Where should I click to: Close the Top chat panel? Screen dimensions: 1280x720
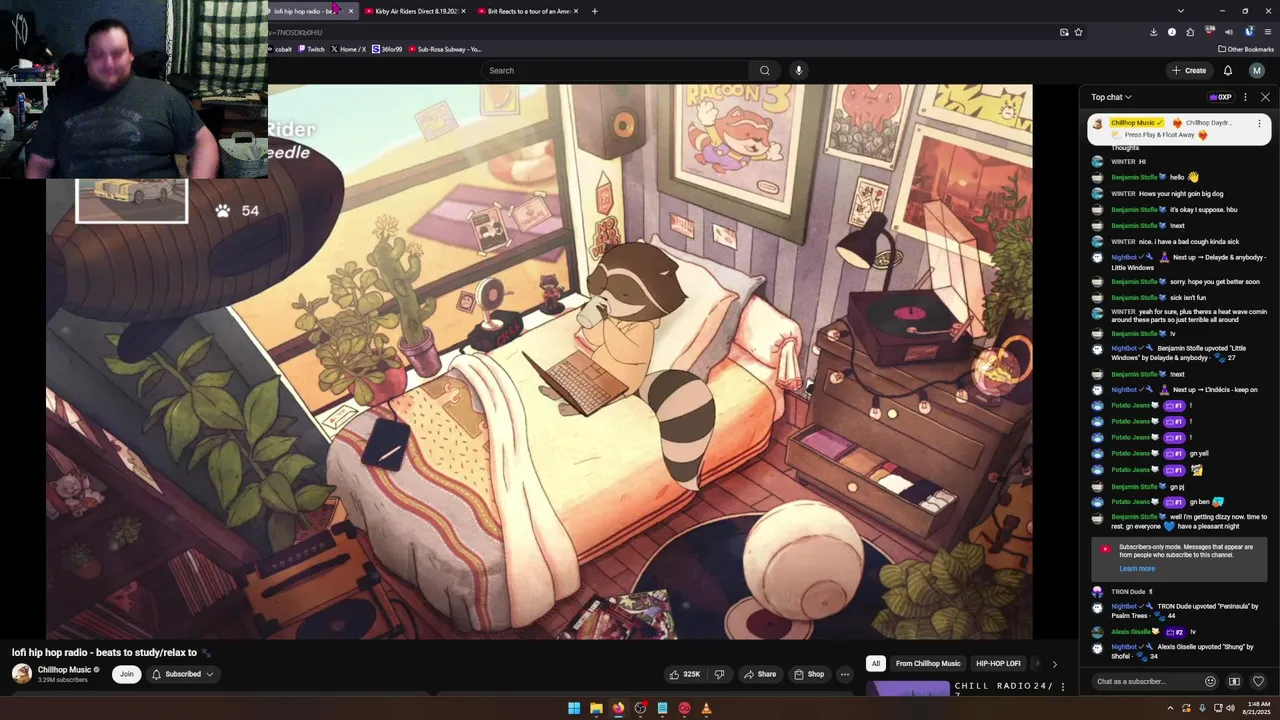[1265, 97]
